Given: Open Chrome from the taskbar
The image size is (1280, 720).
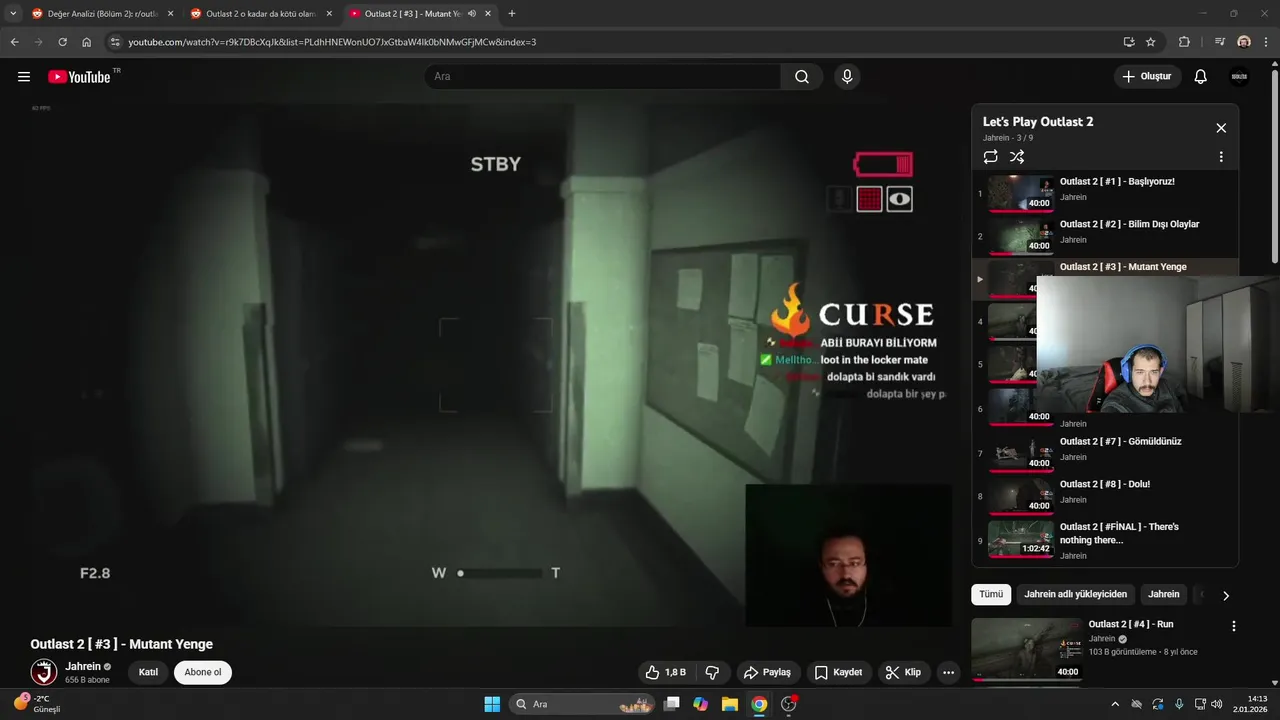Looking at the screenshot, I should point(759,704).
